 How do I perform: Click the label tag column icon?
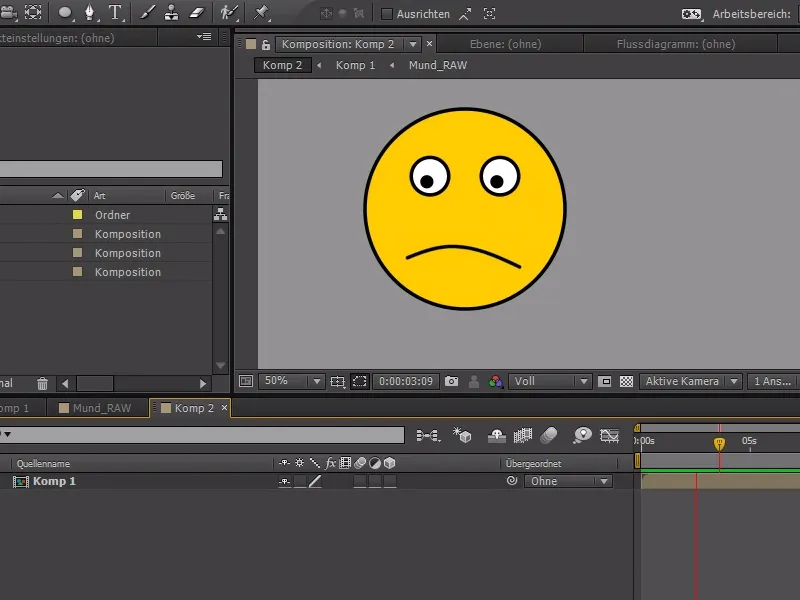[x=78, y=195]
